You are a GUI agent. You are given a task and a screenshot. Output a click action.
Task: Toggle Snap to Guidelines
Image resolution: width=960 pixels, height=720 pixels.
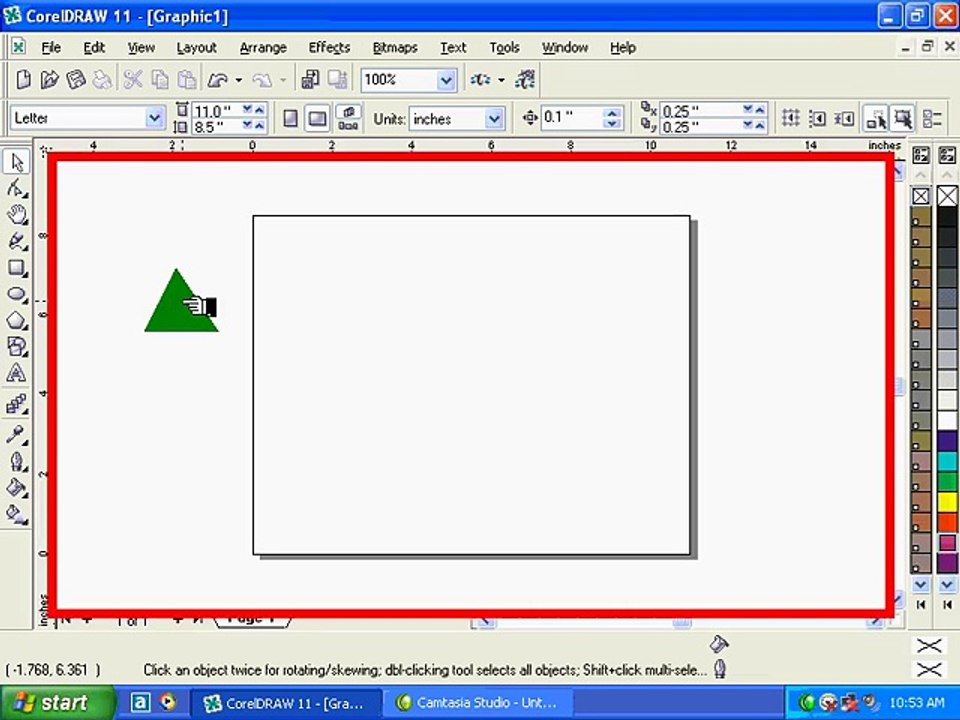[x=817, y=118]
